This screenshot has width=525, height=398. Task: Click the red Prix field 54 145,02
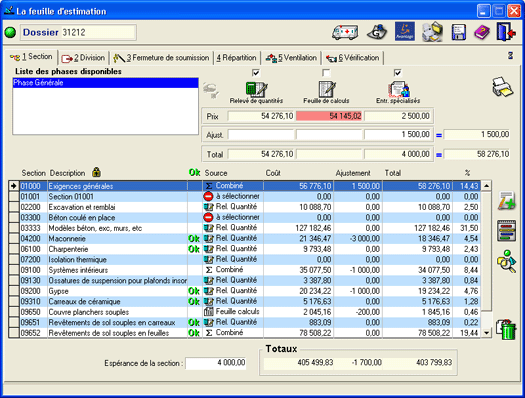[329, 116]
